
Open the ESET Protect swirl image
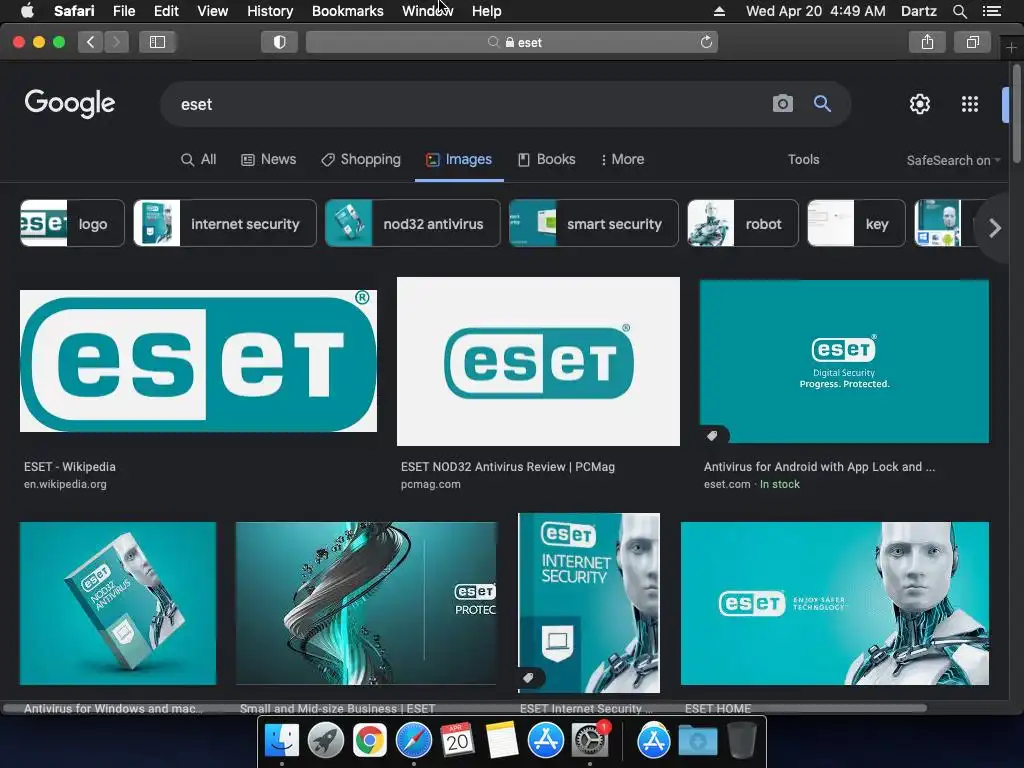[x=366, y=603]
